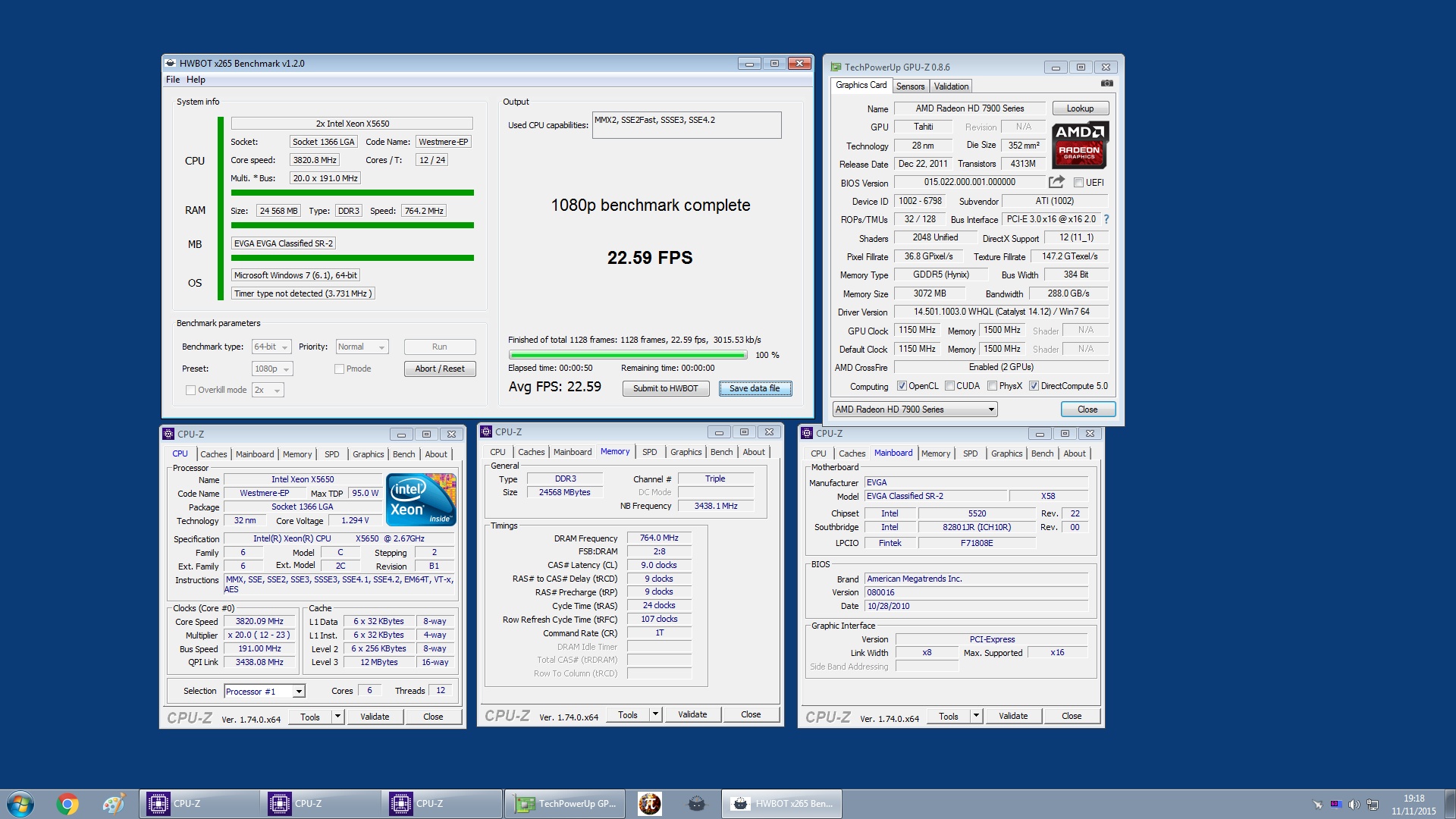Expand Tools arrow in CPU-Z Mainboard window

[x=977, y=716]
